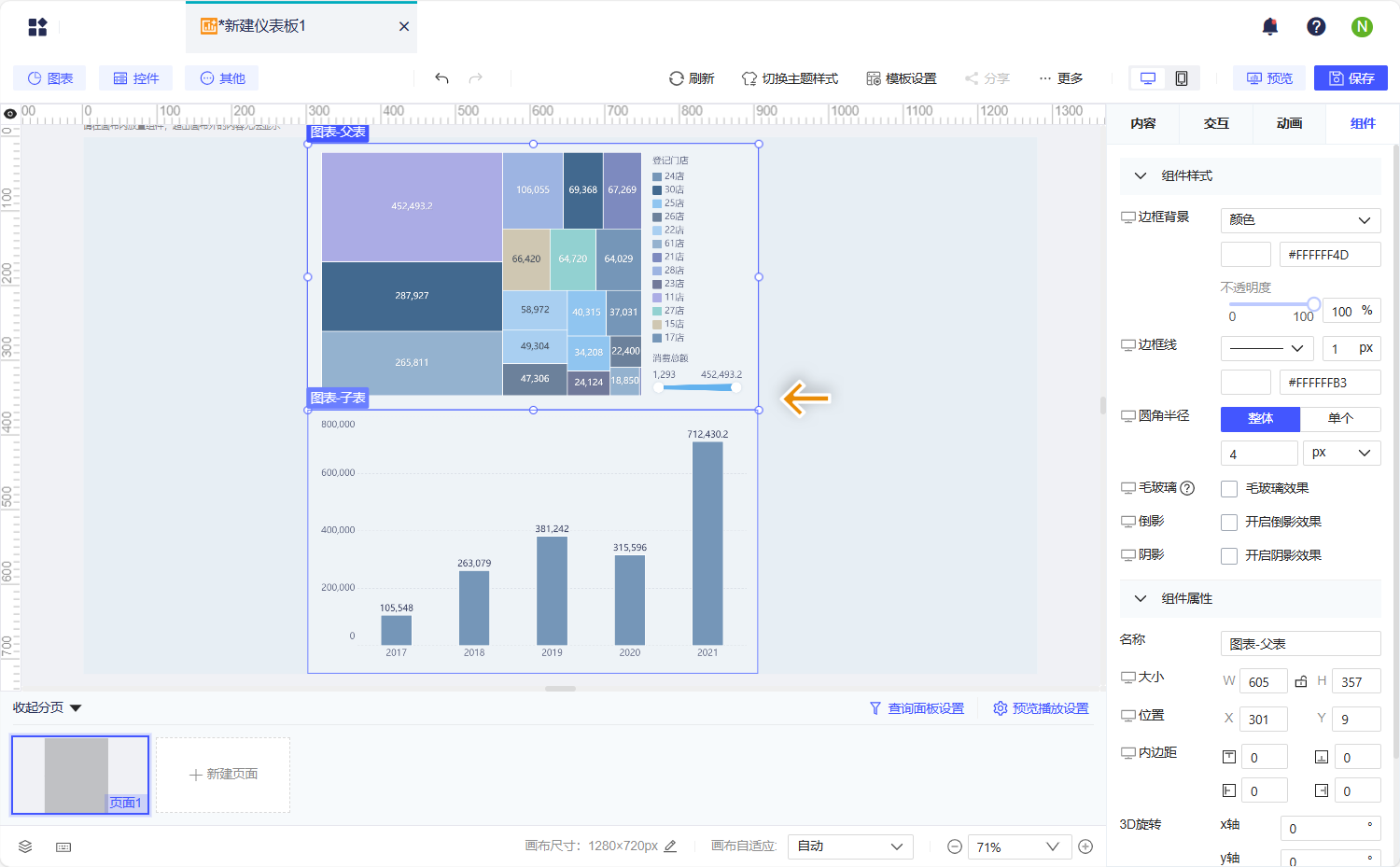The width and height of the screenshot is (1400, 867).
Task: Click the border line color swatch
Action: pos(1246,382)
